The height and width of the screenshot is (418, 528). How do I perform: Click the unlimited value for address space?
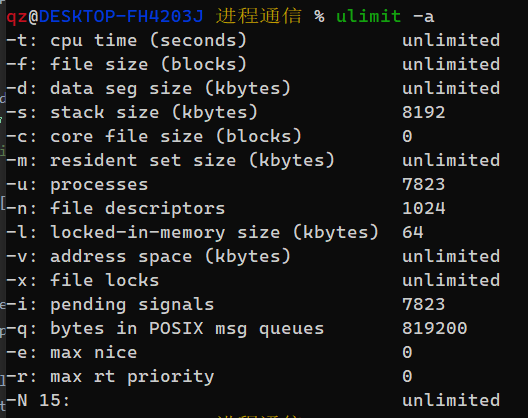tap(451, 256)
